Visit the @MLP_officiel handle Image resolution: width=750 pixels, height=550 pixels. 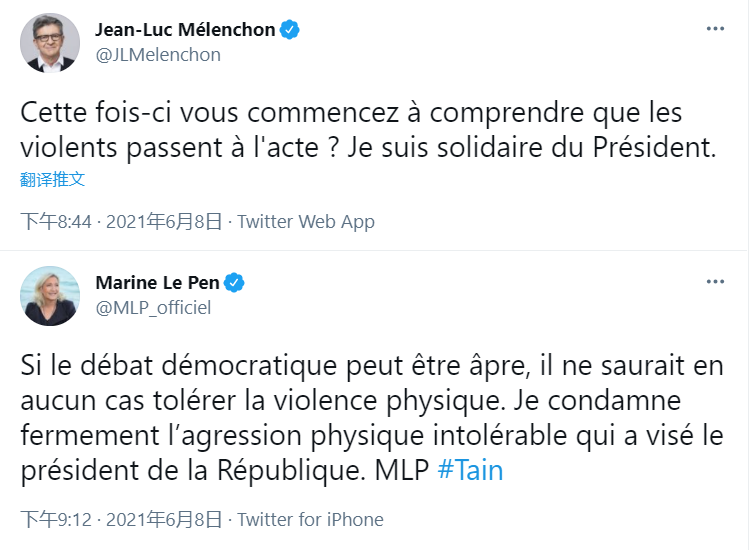152,308
